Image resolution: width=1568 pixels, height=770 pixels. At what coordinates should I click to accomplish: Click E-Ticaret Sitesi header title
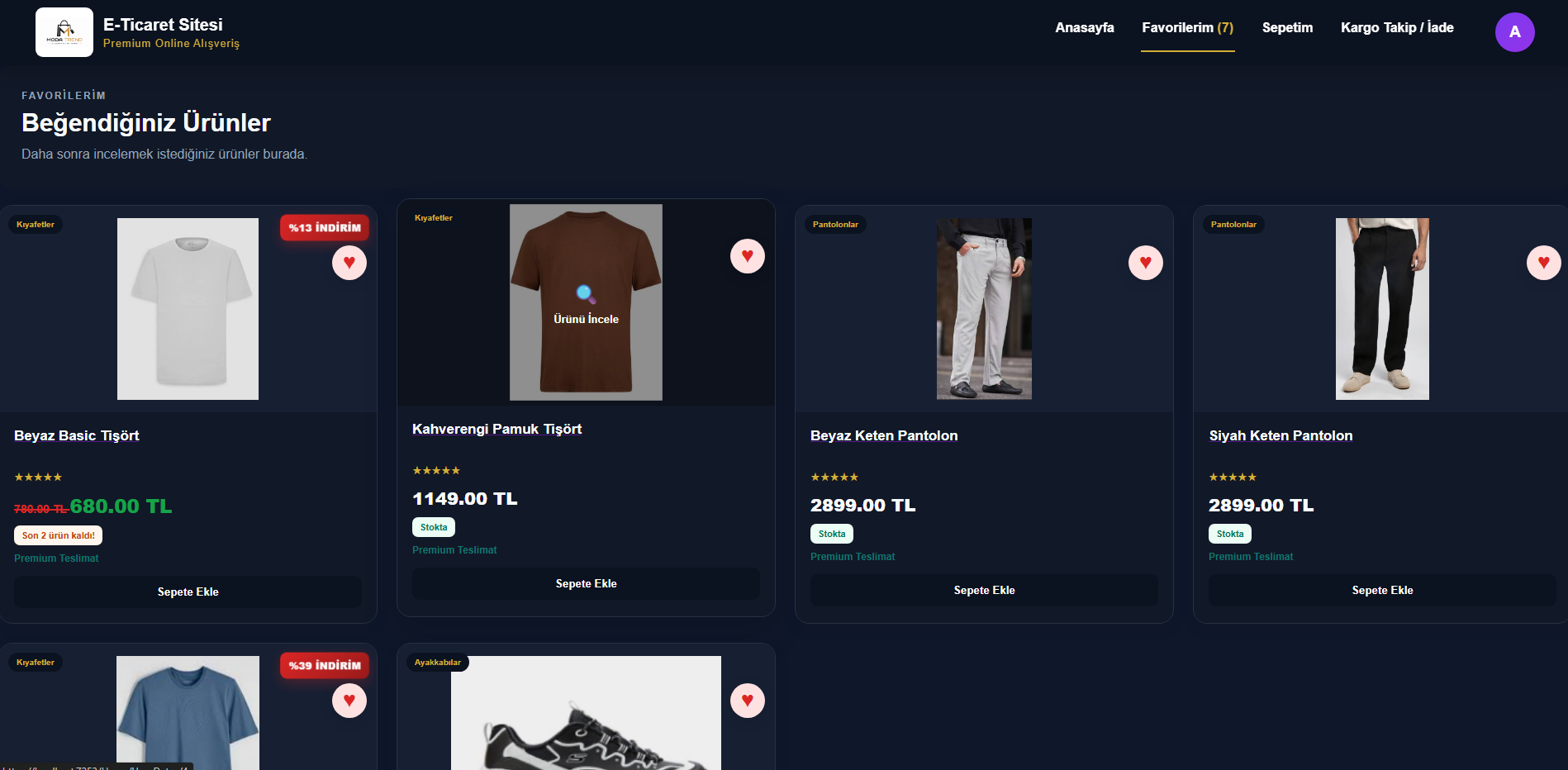pyautogui.click(x=163, y=25)
